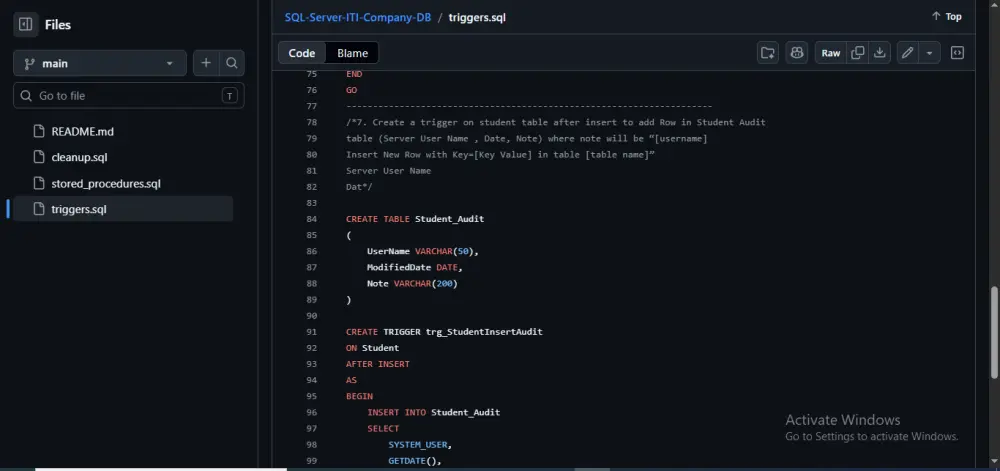Click the Files panel heading
The width and height of the screenshot is (1000, 471).
(57, 25)
